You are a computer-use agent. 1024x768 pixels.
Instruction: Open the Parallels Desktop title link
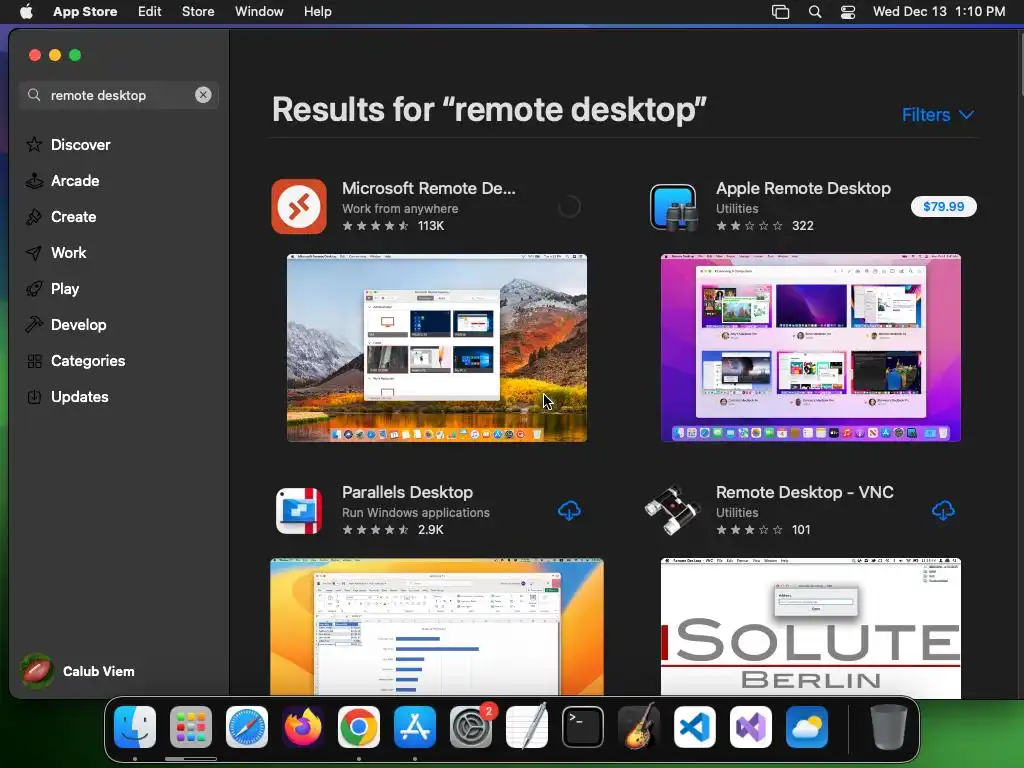pos(408,492)
